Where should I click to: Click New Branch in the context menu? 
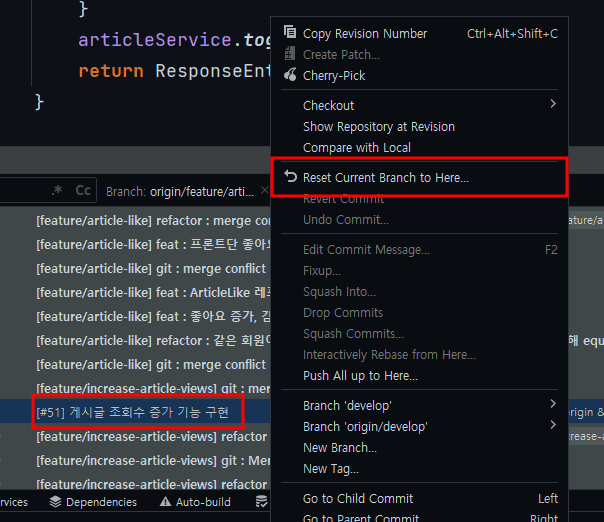[x=339, y=447]
